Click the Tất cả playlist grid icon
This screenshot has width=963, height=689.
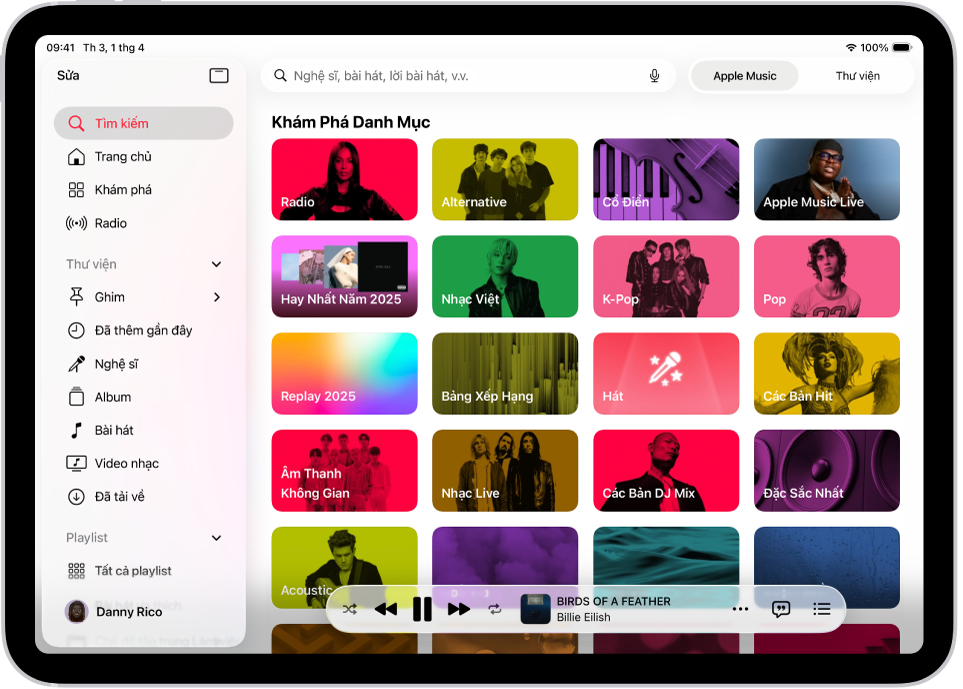pyautogui.click(x=76, y=571)
